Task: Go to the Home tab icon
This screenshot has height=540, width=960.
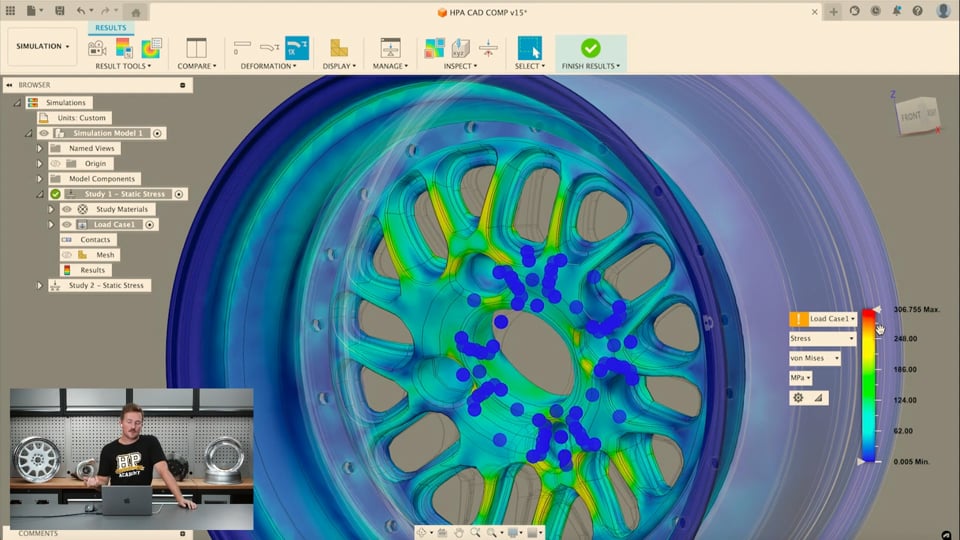Action: [136, 12]
